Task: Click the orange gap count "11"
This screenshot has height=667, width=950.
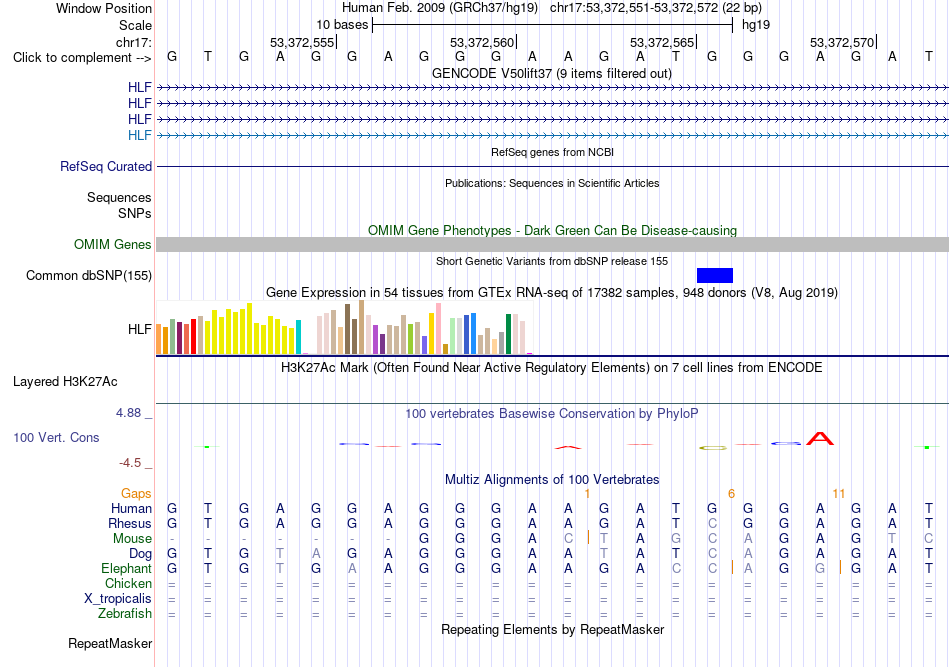Action: (839, 494)
